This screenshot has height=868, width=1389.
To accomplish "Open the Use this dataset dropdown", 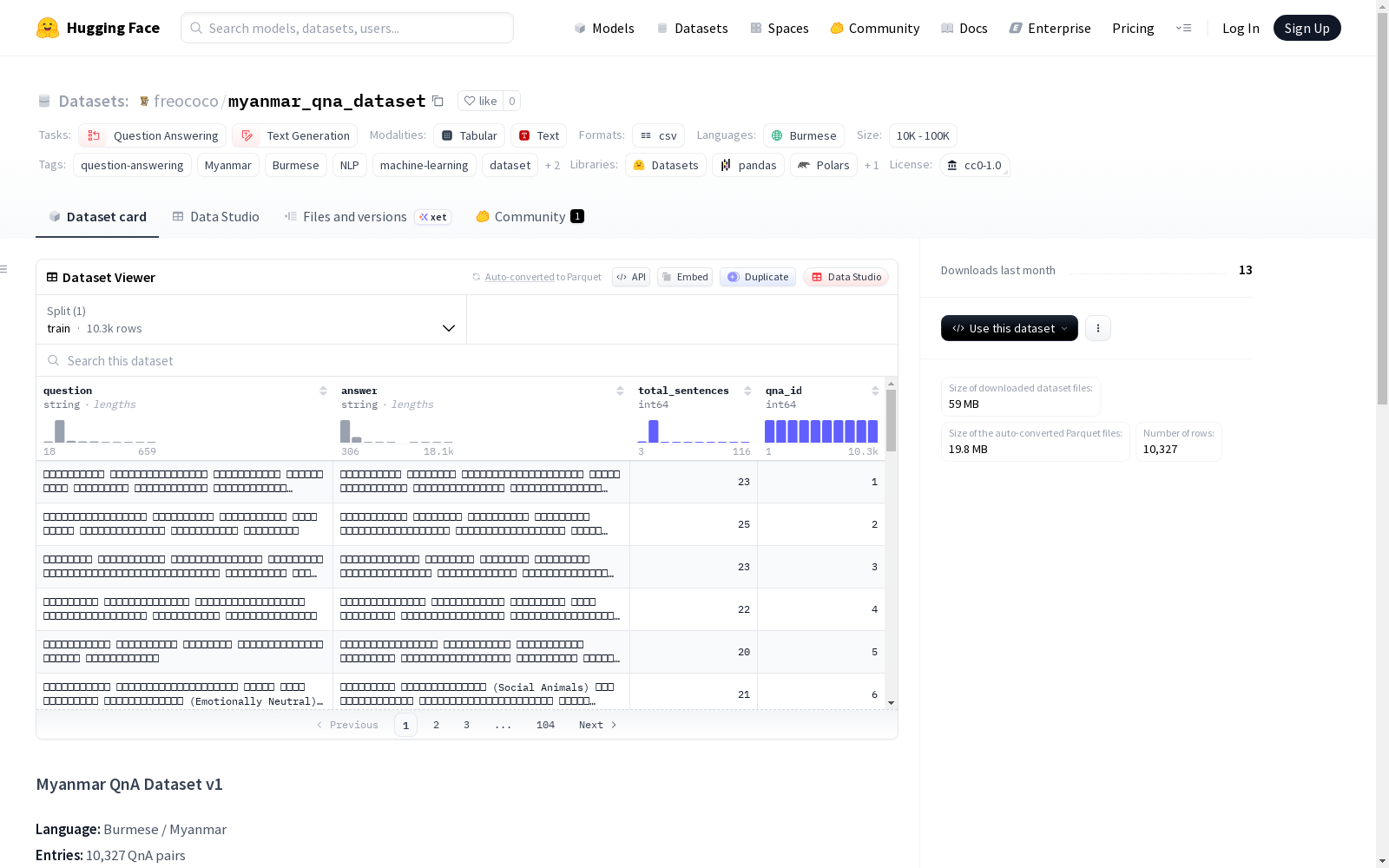I will point(1010,328).
